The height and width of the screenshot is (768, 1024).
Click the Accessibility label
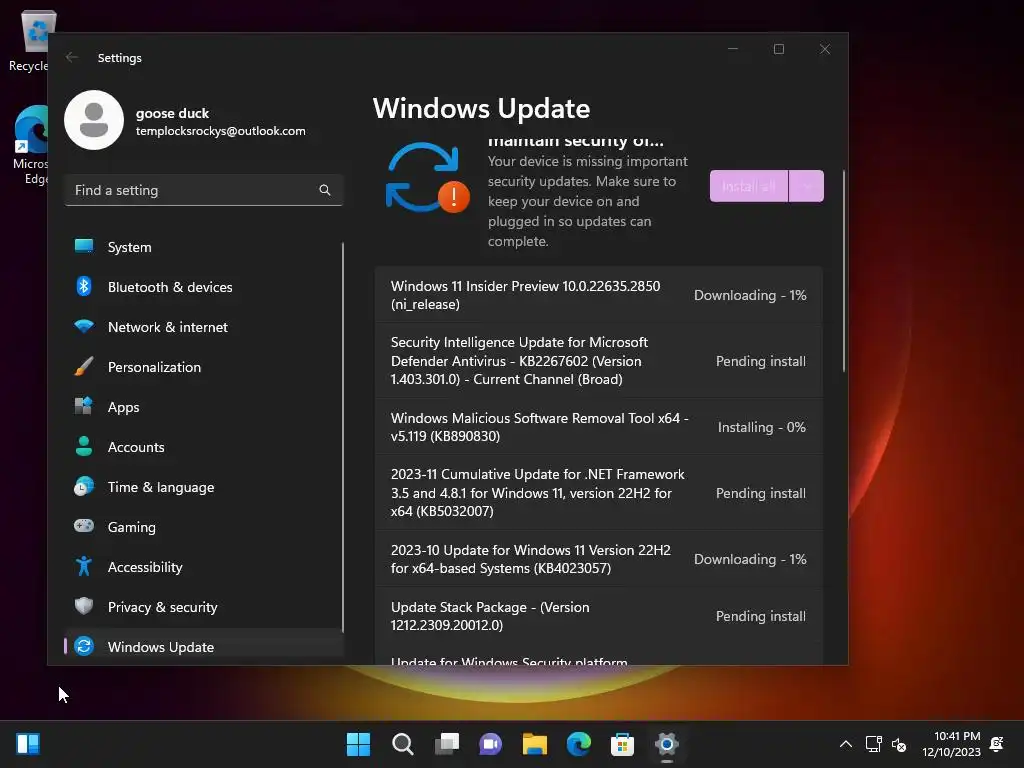pos(145,567)
